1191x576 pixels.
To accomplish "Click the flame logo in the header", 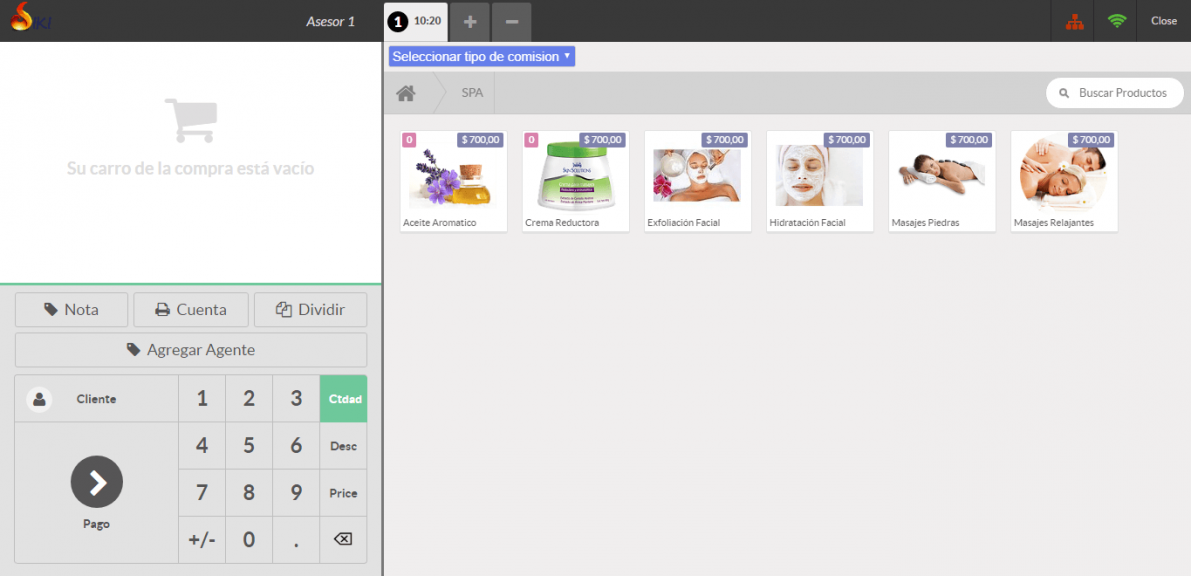I will [x=22, y=17].
